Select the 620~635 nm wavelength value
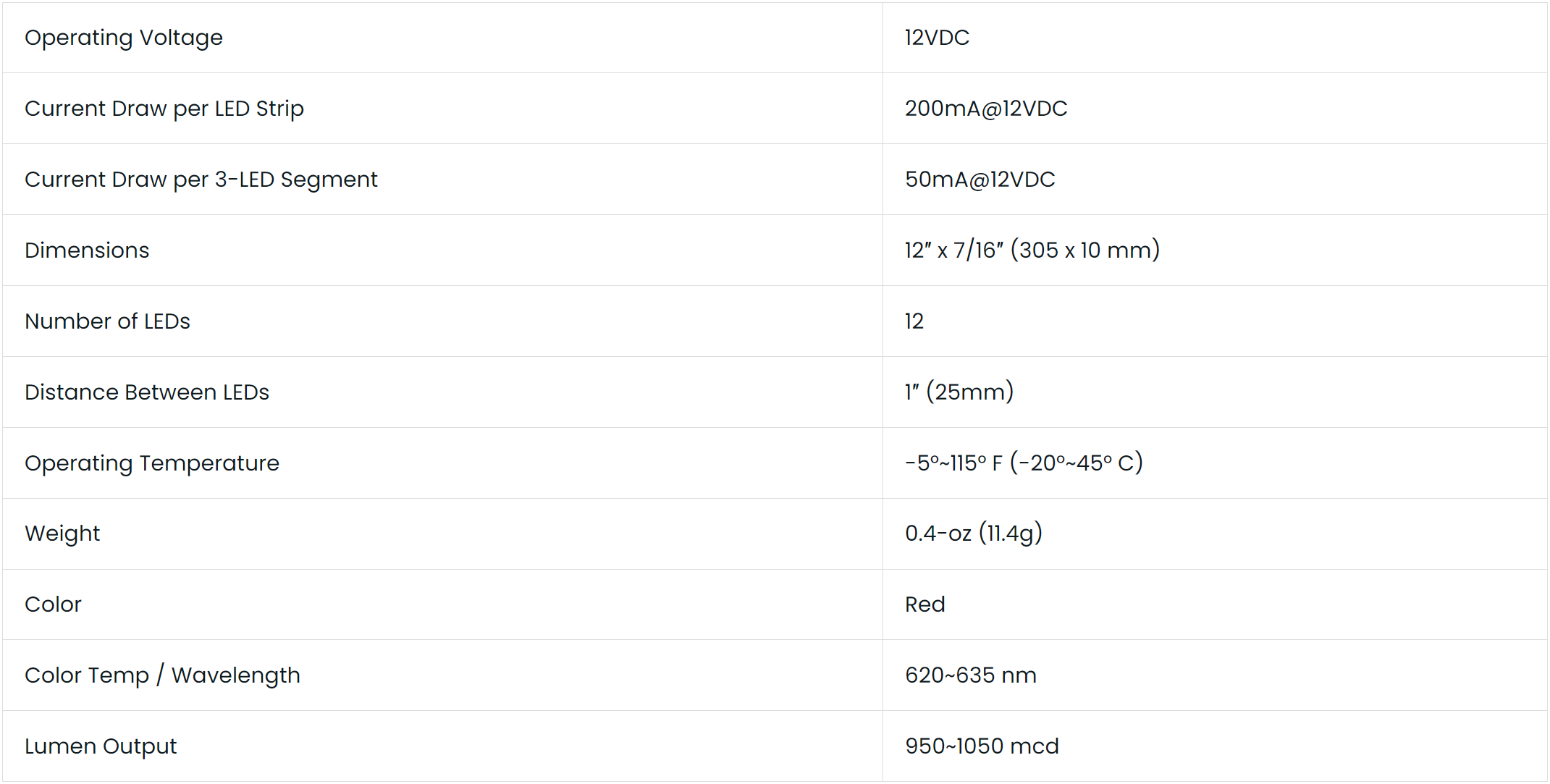 click(971, 675)
